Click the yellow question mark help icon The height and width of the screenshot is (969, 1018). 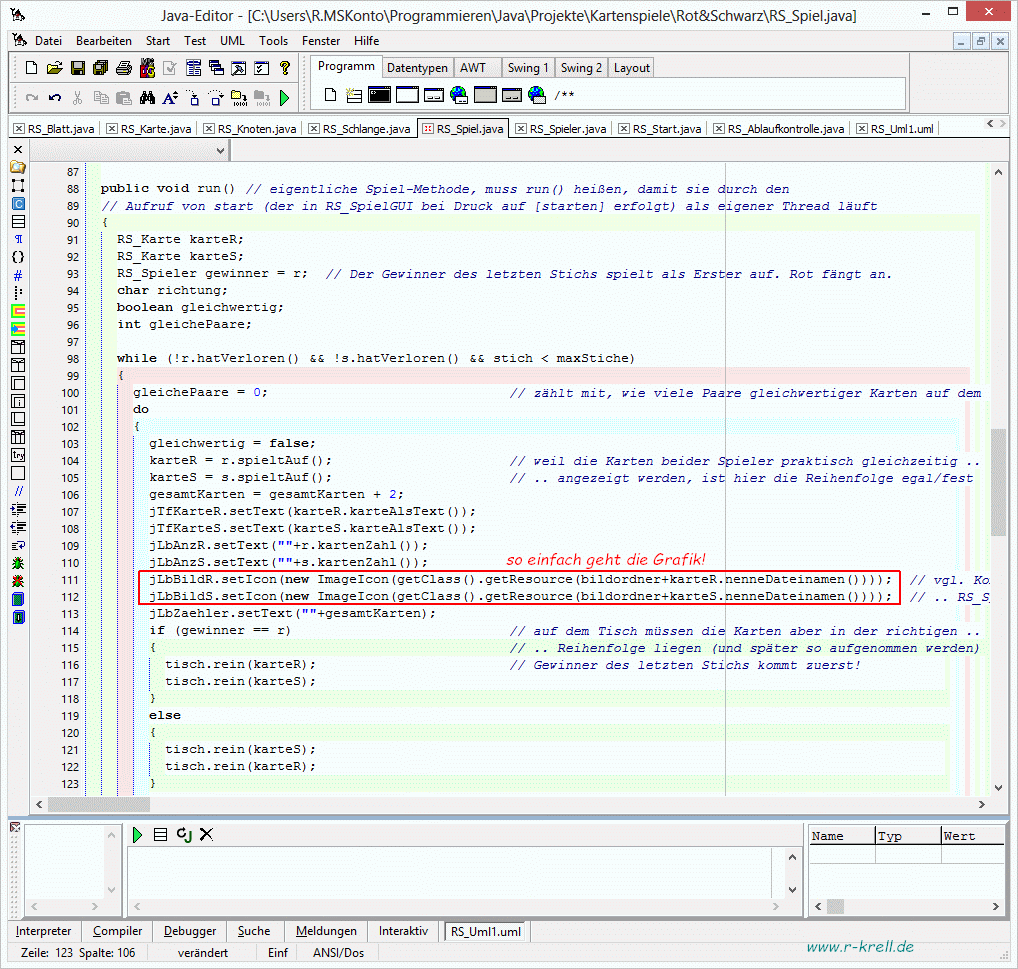click(x=285, y=68)
